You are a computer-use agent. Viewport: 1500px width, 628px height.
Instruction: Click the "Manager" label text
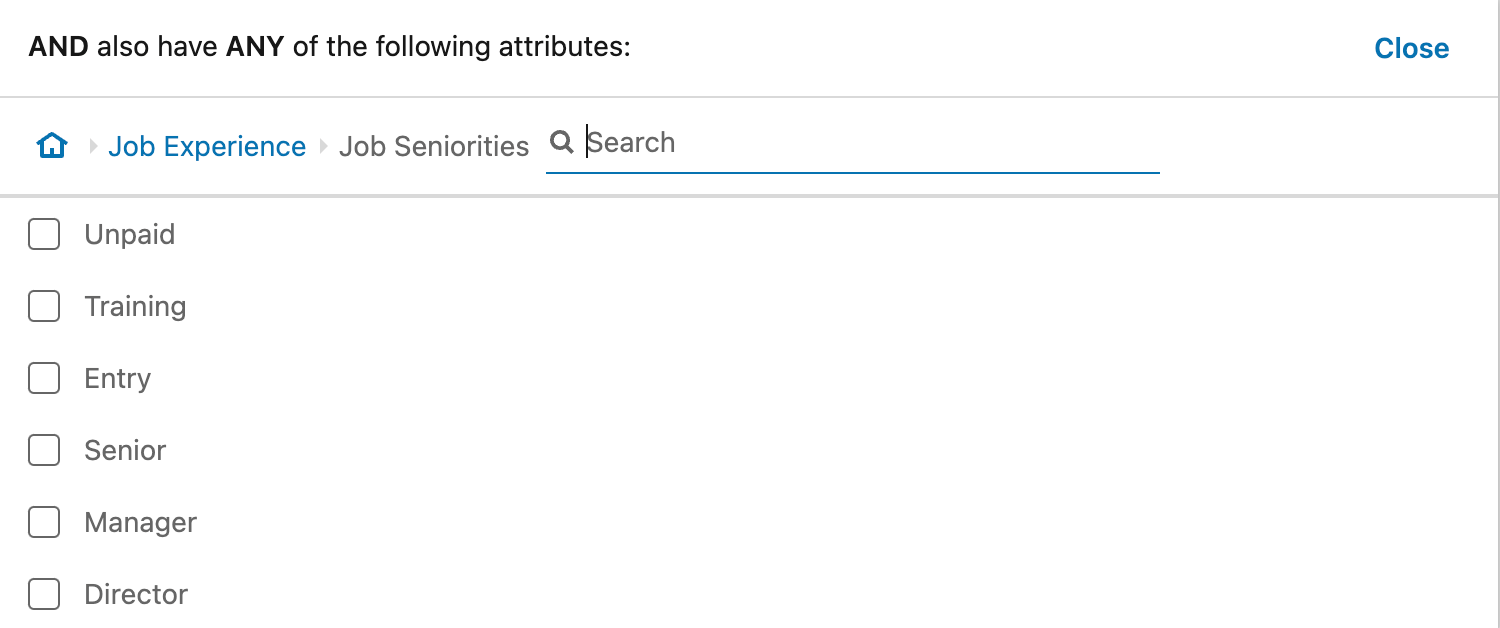(141, 522)
